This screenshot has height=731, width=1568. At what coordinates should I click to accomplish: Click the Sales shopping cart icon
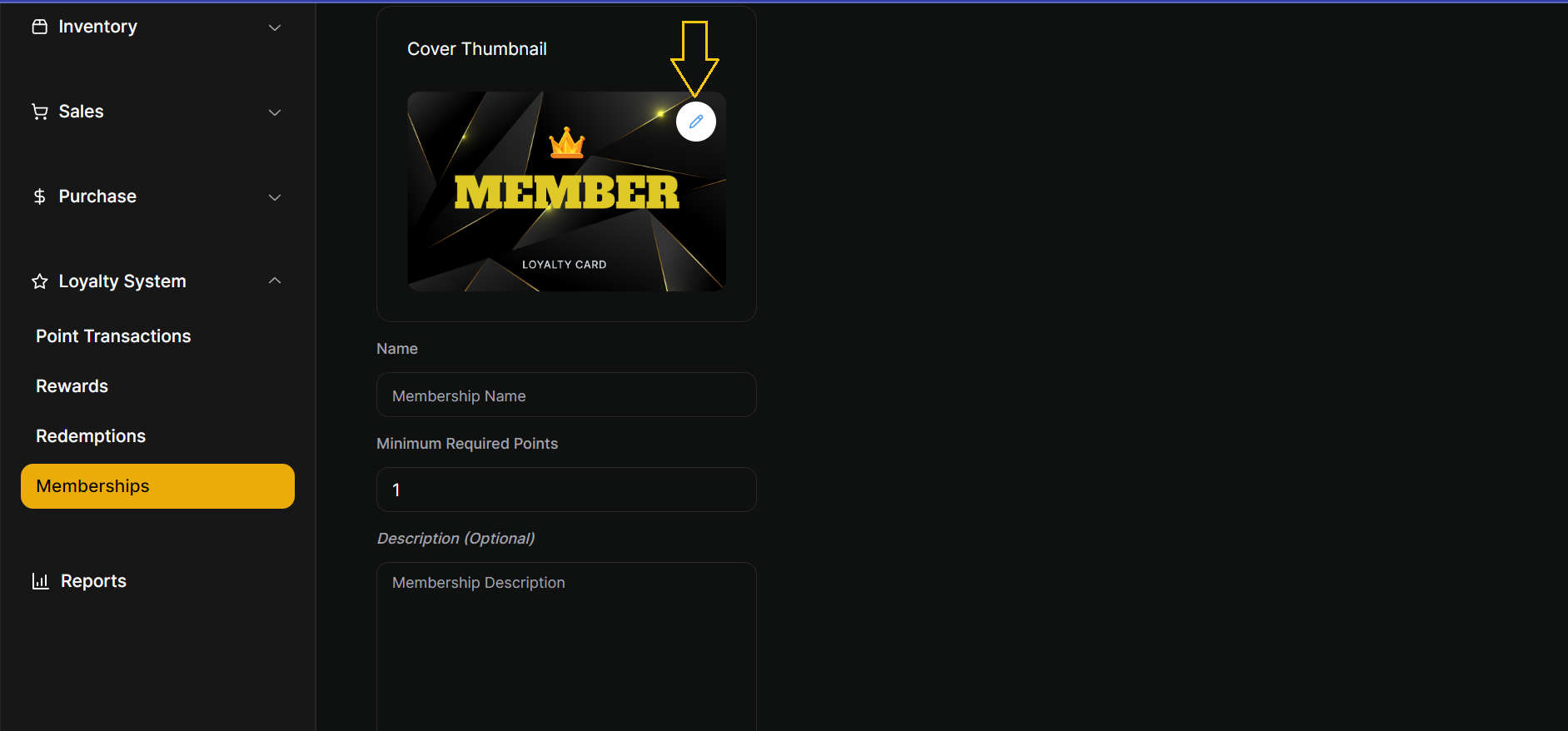point(39,112)
